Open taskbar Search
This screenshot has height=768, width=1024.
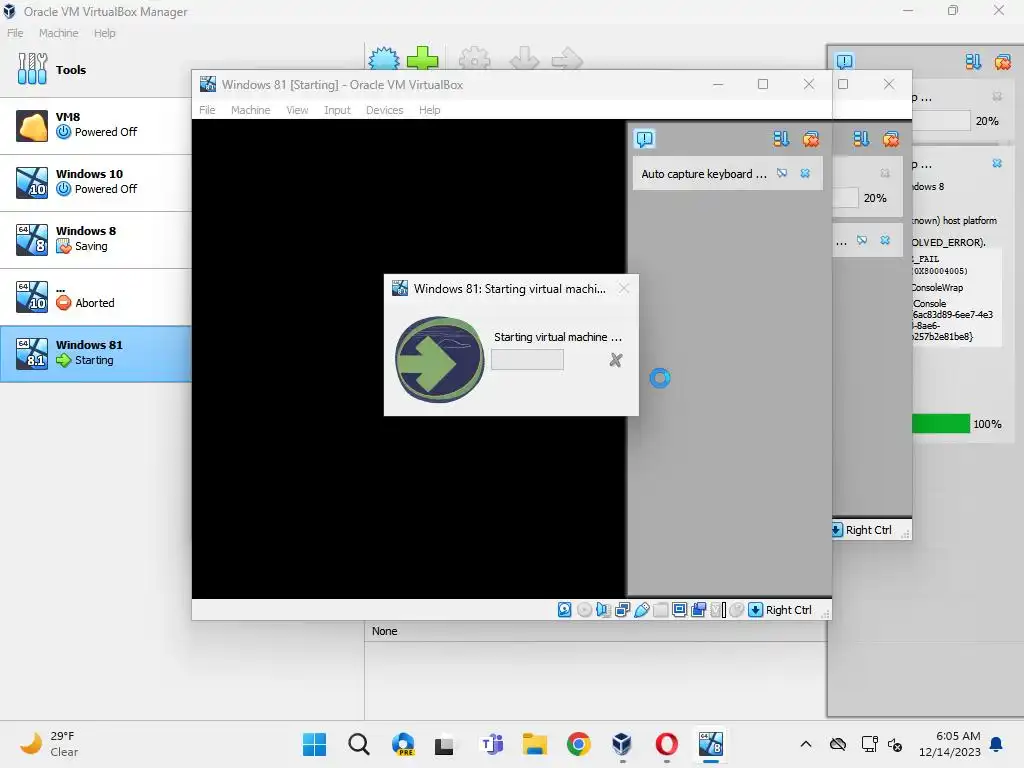pyautogui.click(x=359, y=744)
